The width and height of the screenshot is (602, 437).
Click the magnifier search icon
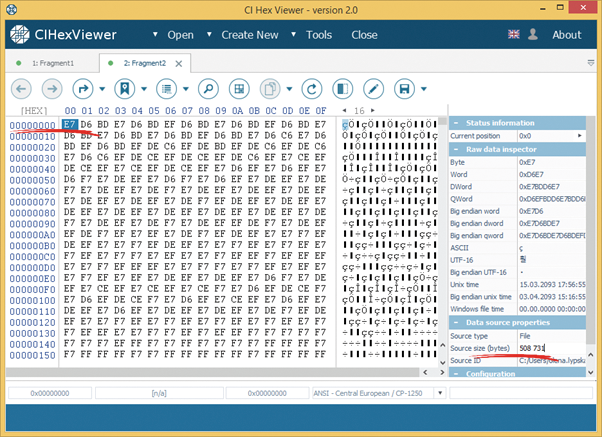pos(208,88)
